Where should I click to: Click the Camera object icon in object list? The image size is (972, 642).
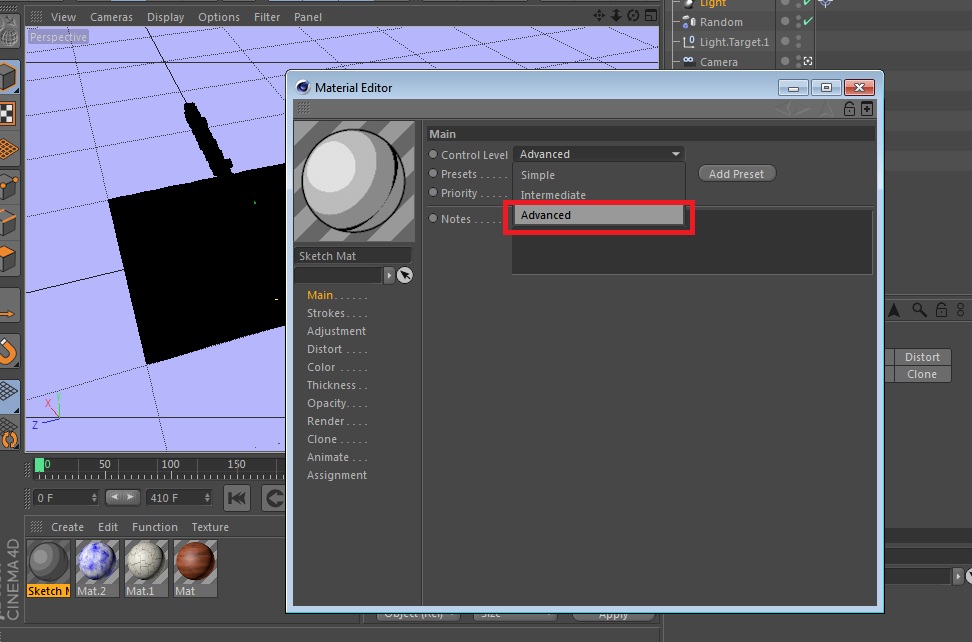(688, 61)
